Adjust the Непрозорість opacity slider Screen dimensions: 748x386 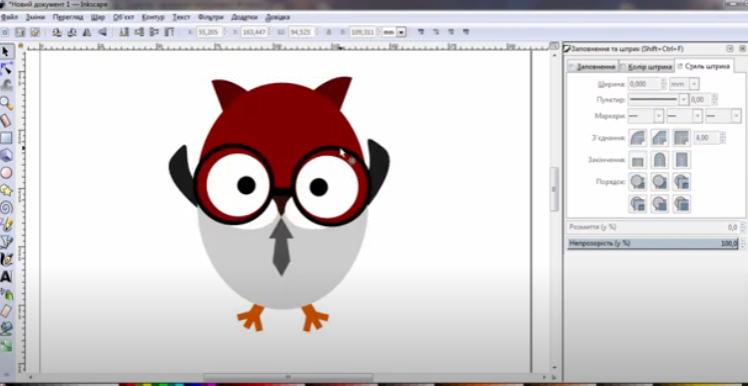pos(653,243)
